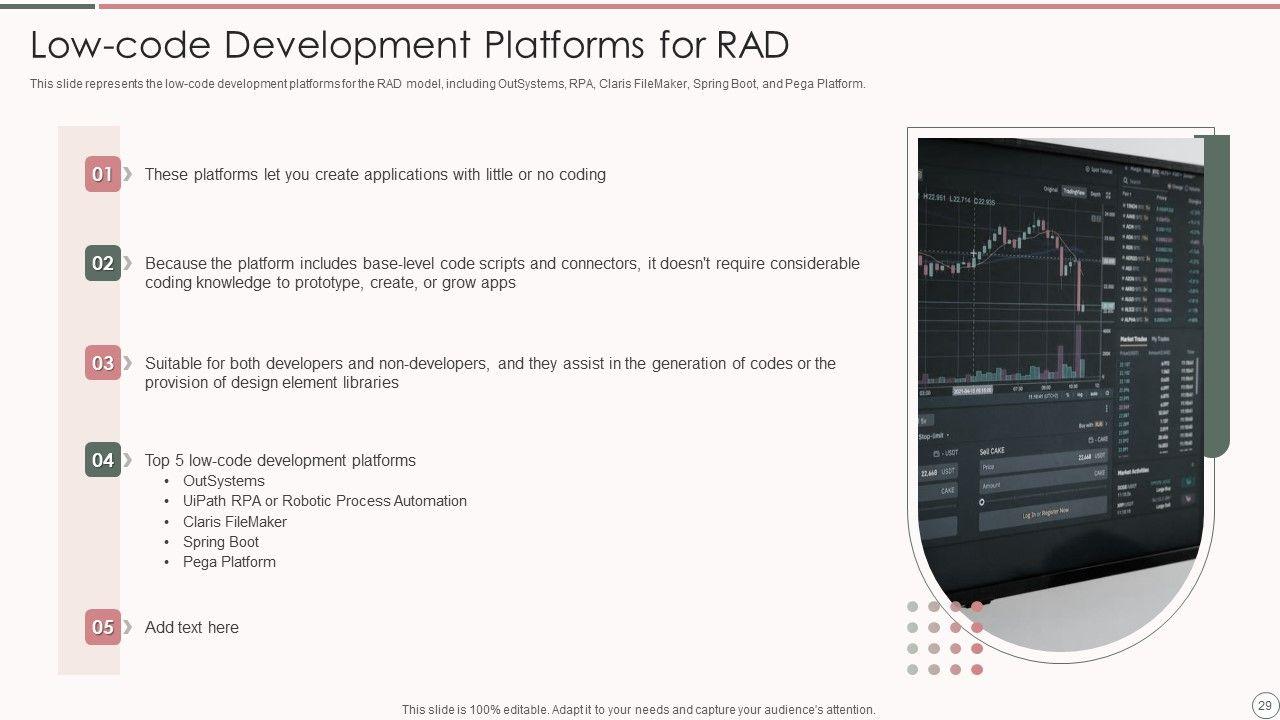Image resolution: width=1280 pixels, height=720 pixels.
Task: Select the decorative dot grid below the image
Action: coord(945,638)
